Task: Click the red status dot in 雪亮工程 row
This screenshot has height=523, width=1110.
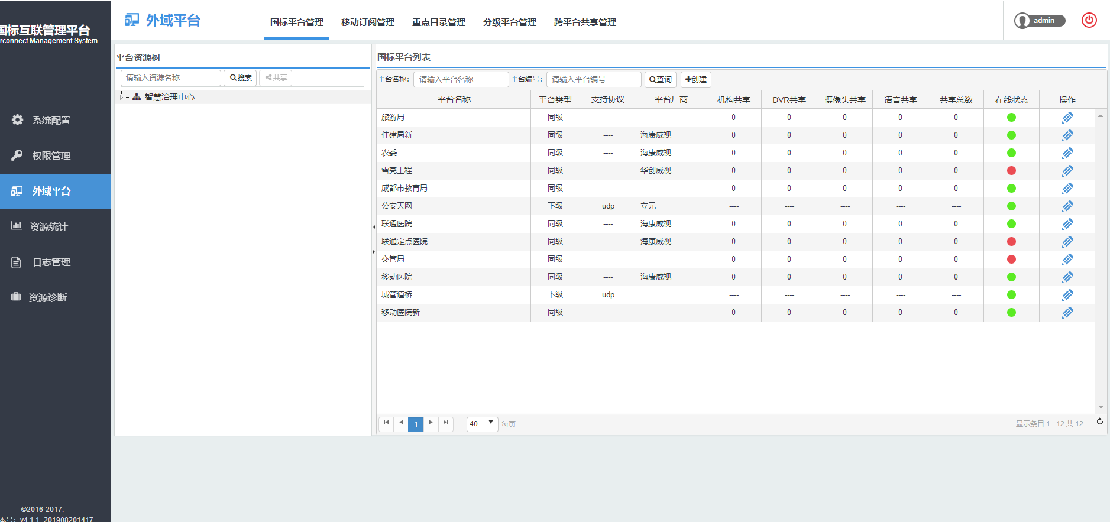Action: [x=1012, y=171]
